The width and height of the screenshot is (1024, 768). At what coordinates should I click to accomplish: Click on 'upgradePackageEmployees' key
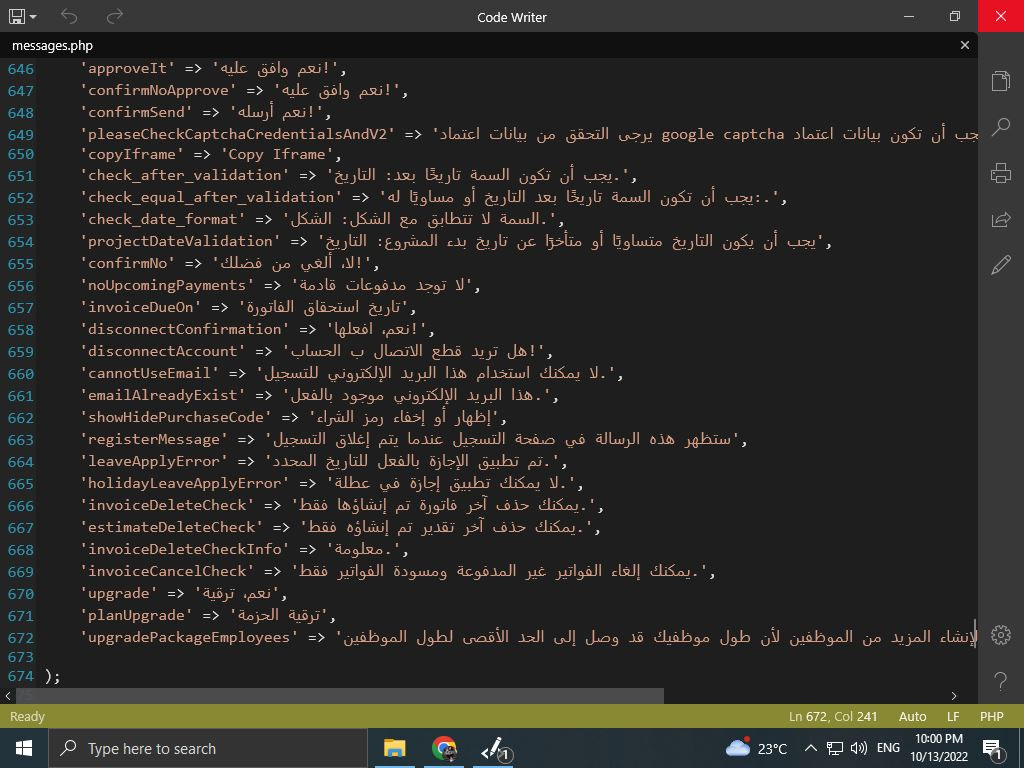tap(189, 637)
